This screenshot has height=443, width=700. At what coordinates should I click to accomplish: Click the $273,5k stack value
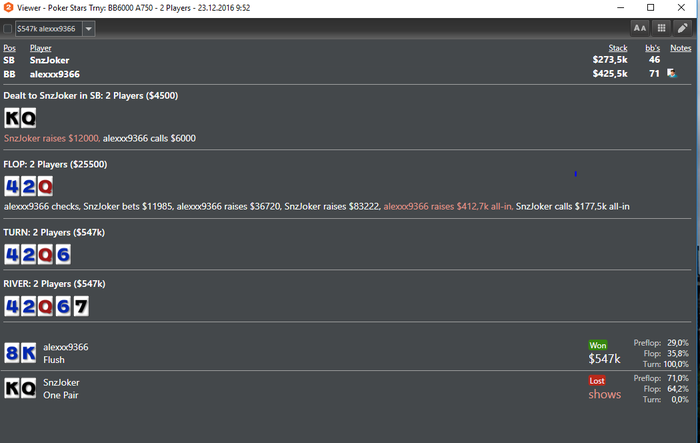click(x=610, y=60)
